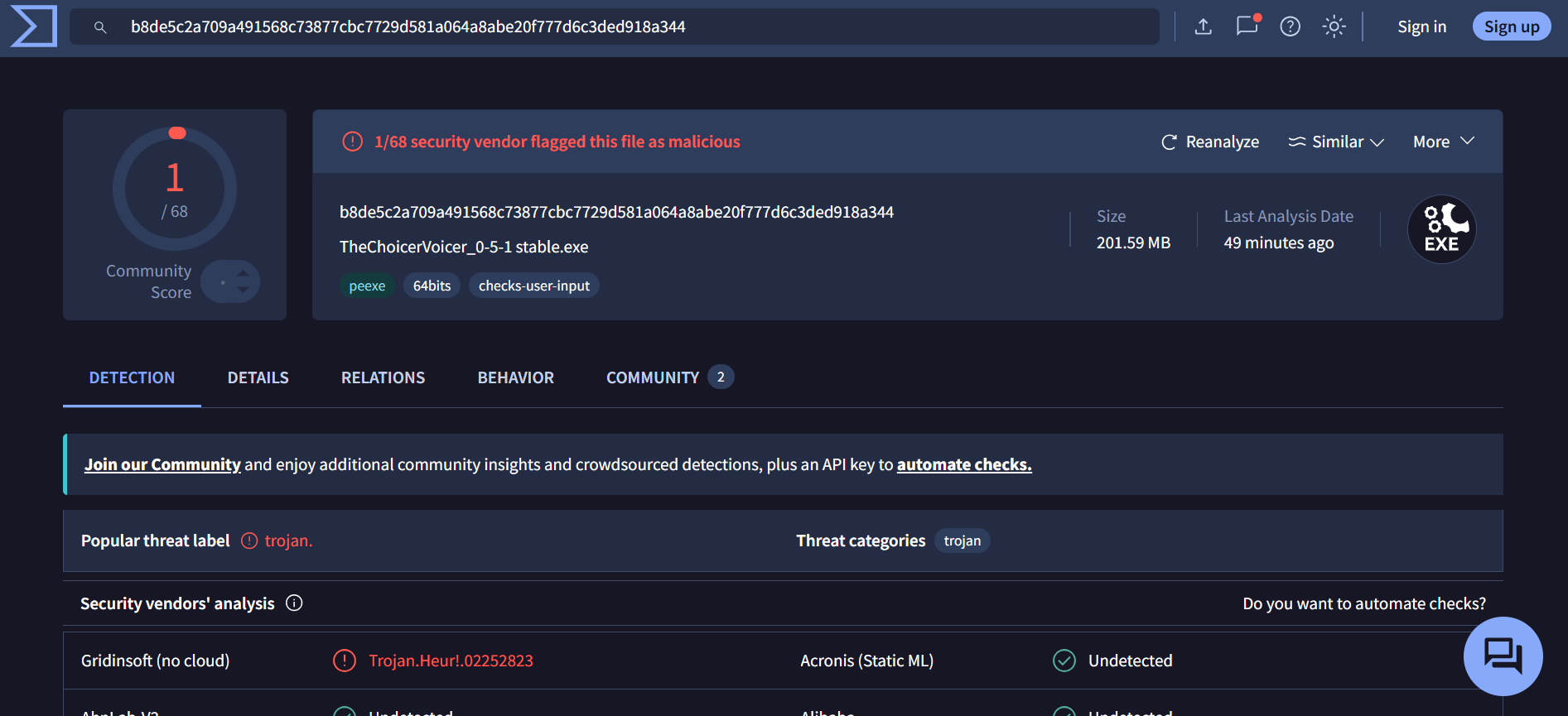Click the warning icon next to popular threat label
This screenshot has height=716, width=1568.
(249, 541)
